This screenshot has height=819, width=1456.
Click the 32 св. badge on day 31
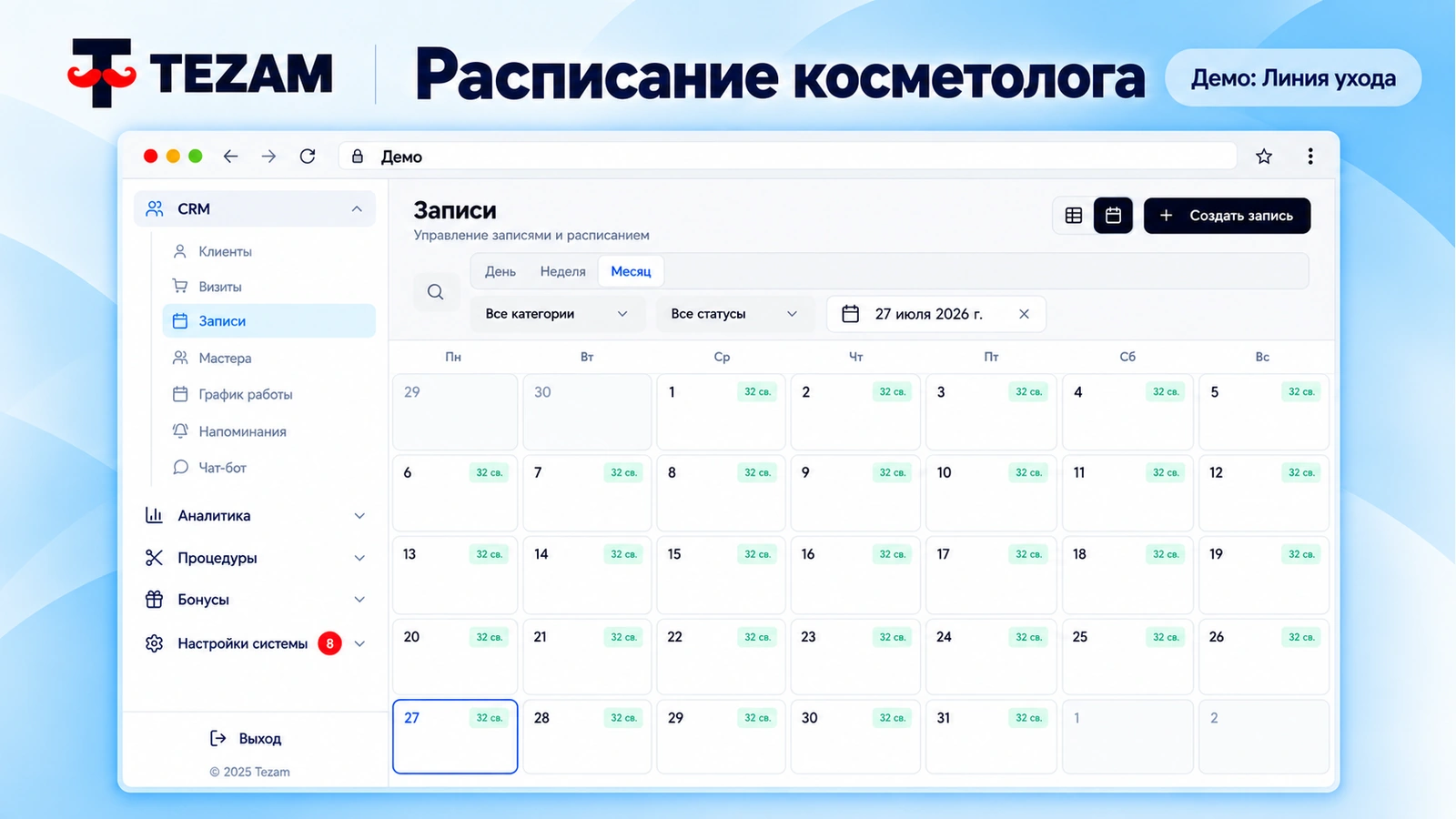[x=1028, y=718]
